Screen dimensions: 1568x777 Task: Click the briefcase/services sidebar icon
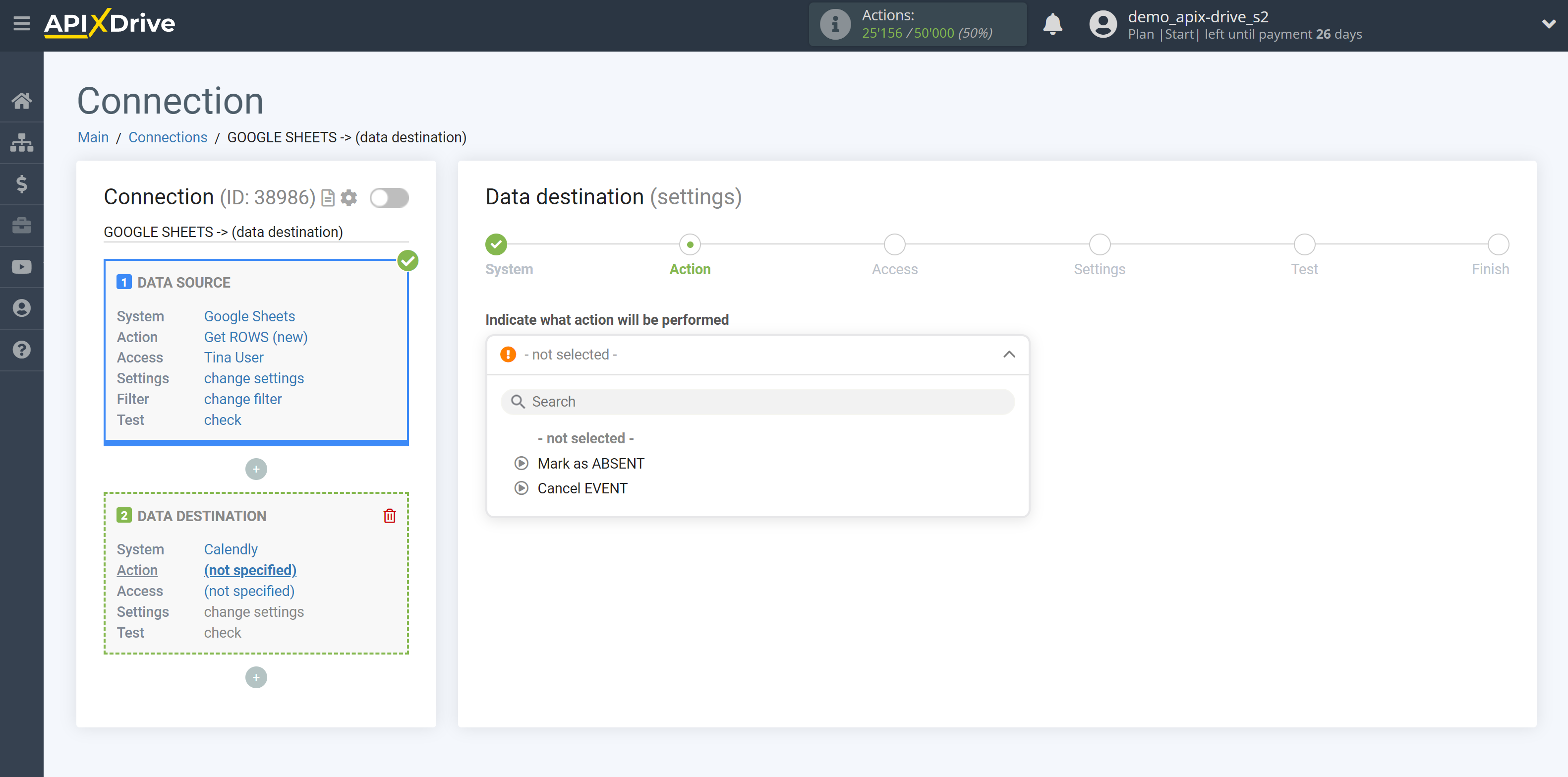click(22, 225)
